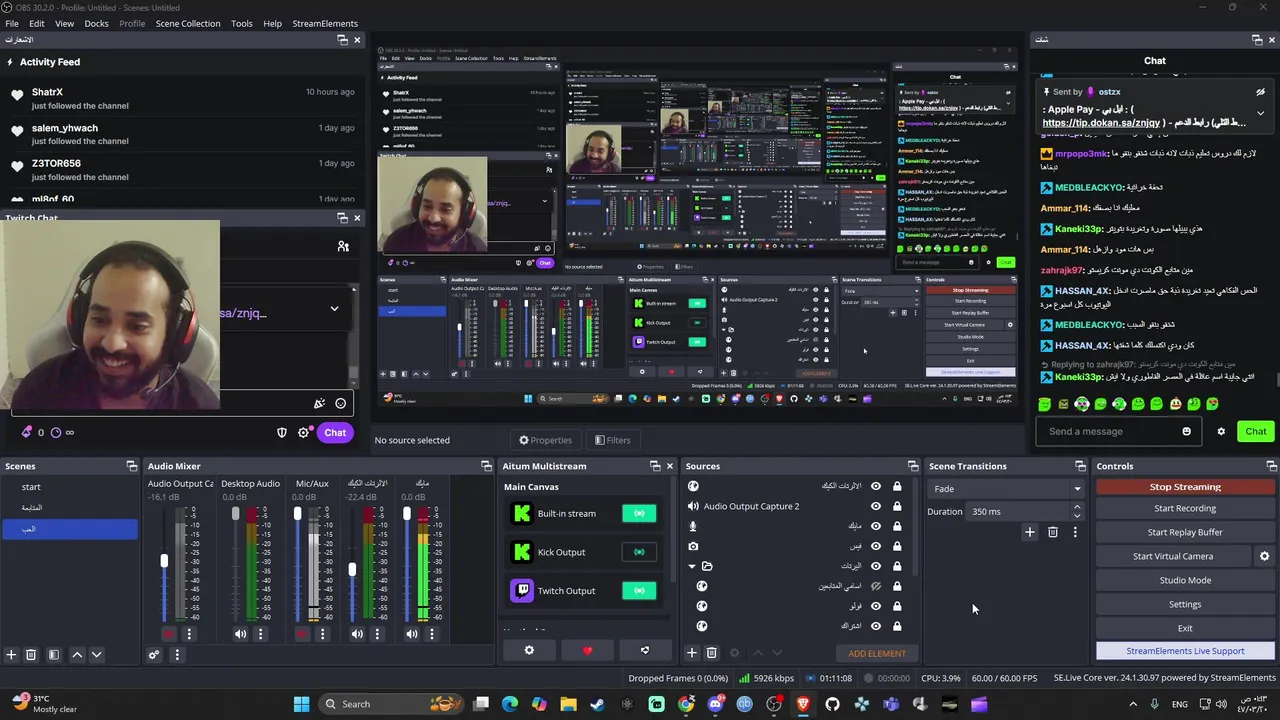
Task: Open Twitch Chat dock settings gear
Action: tap(304, 433)
